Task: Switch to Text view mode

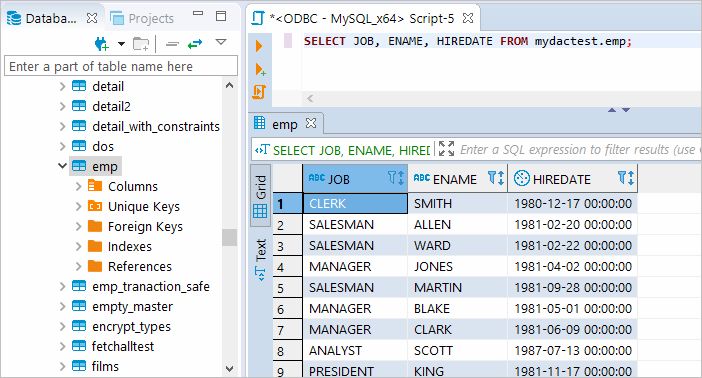Action: [260, 260]
